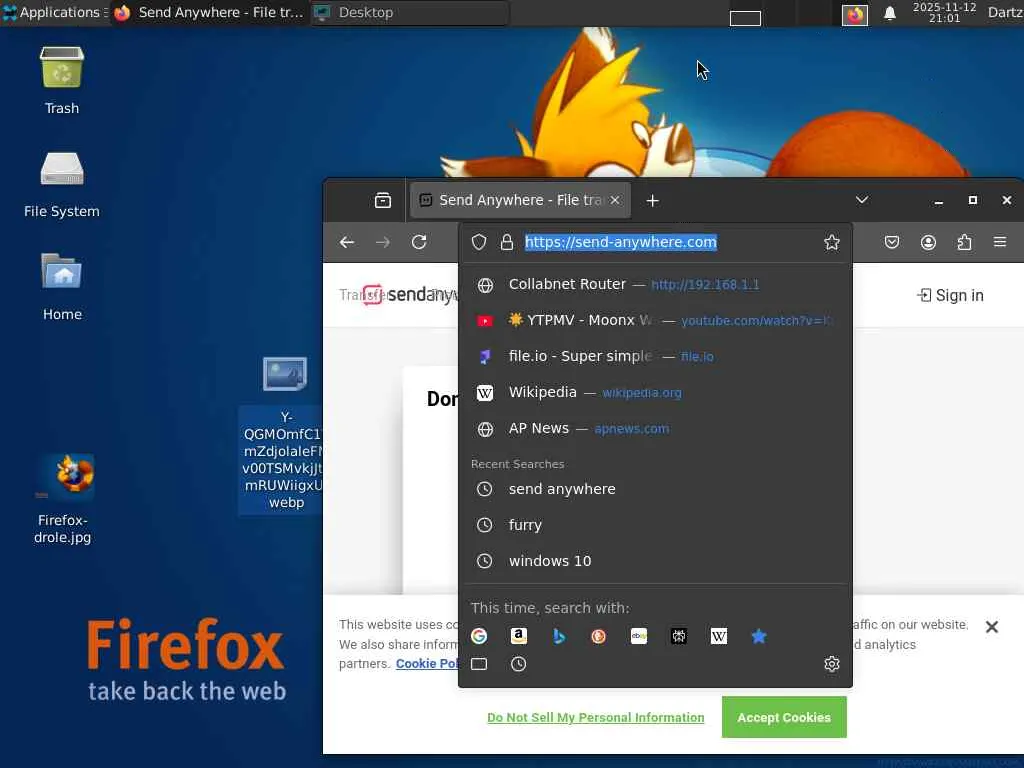This screenshot has width=1024, height=768.
Task: Choose the Collabnet Router suggestion
Action: pyautogui.click(x=655, y=285)
